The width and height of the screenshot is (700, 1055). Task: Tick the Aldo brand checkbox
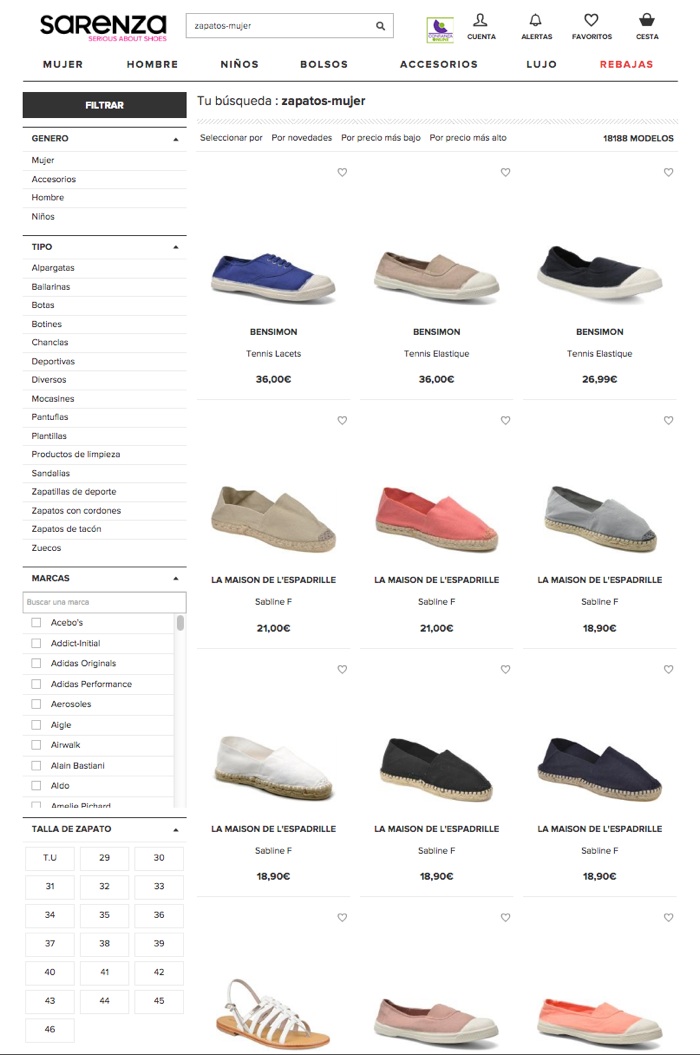tap(36, 786)
